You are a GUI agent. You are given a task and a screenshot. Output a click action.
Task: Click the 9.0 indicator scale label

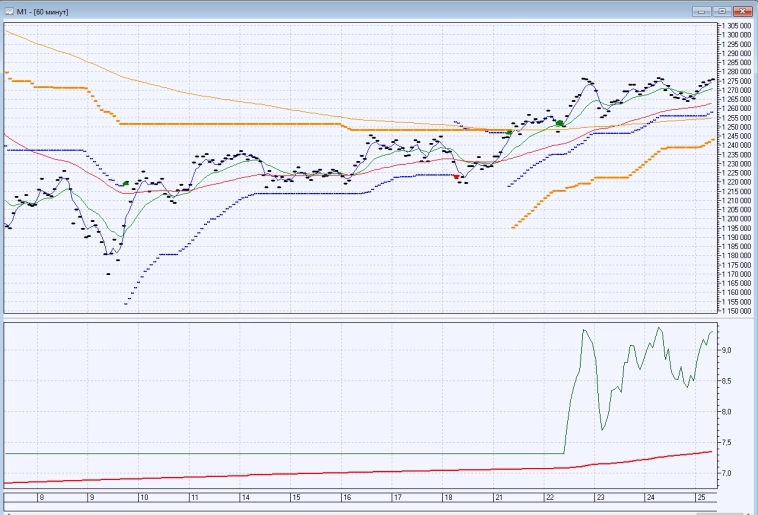pos(726,350)
